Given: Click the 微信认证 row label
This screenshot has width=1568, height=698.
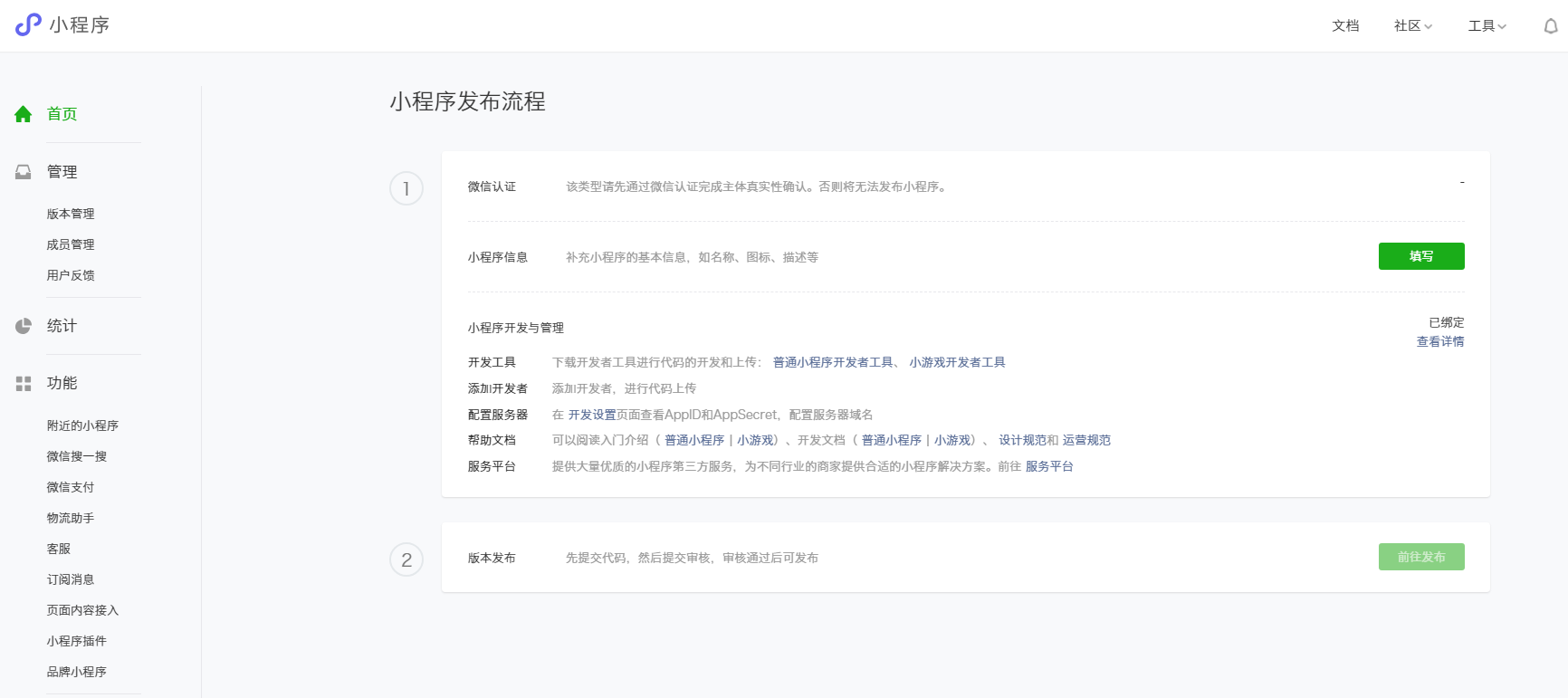Looking at the screenshot, I should pos(492,186).
